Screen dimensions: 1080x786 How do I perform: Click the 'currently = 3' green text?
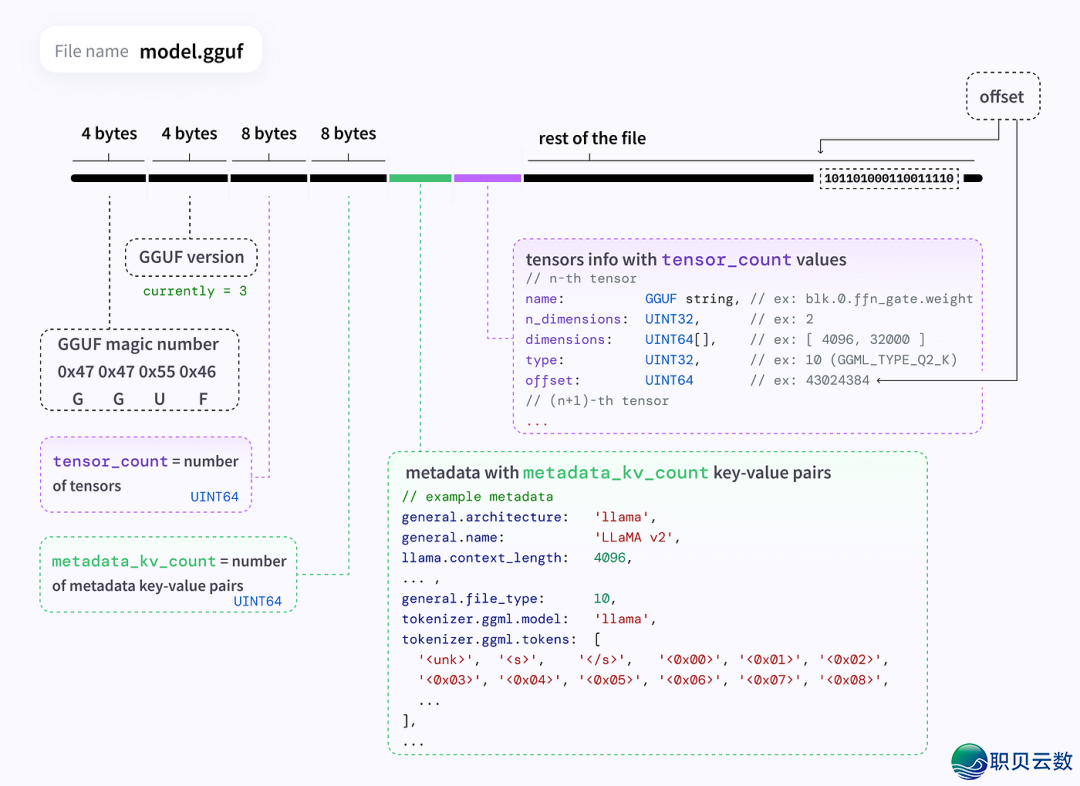[x=194, y=291]
